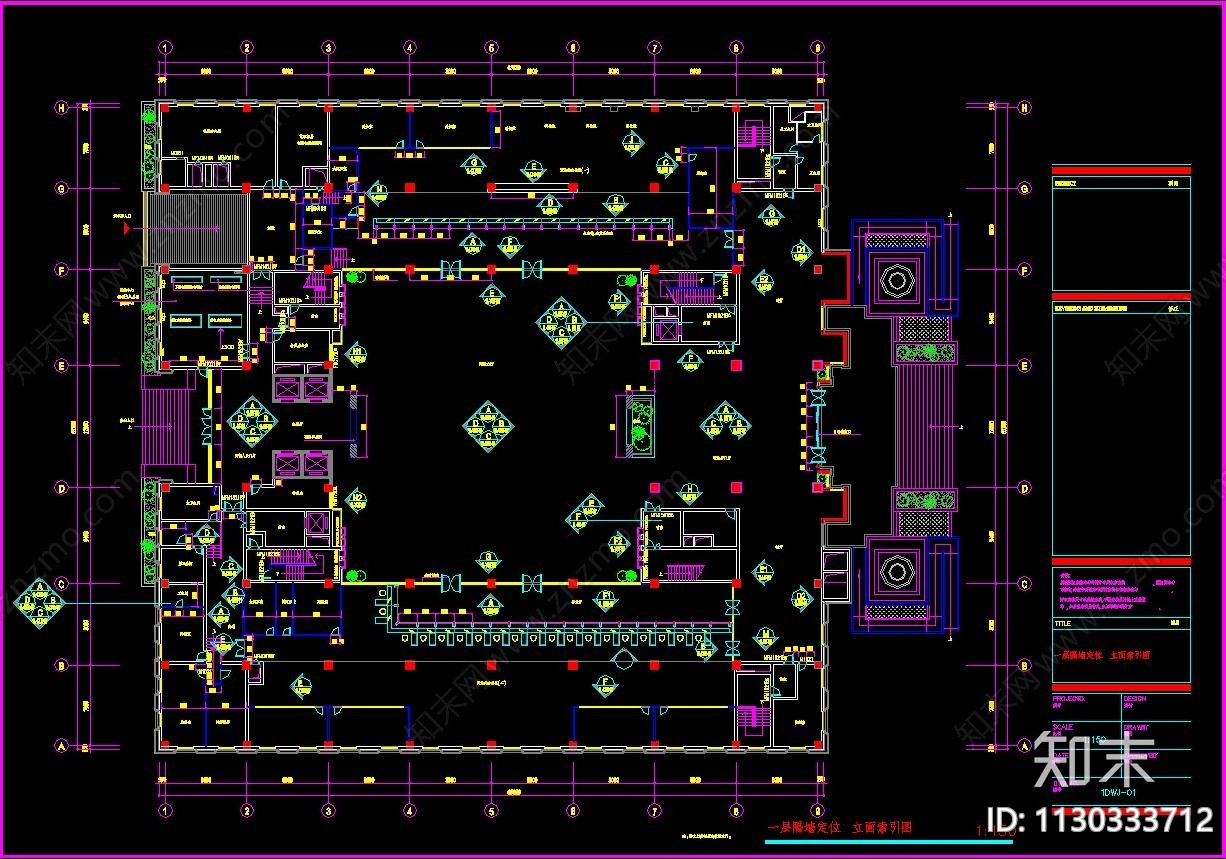Click the lower octagonal pavilion symbol
The height and width of the screenshot is (859, 1226).
click(x=897, y=570)
